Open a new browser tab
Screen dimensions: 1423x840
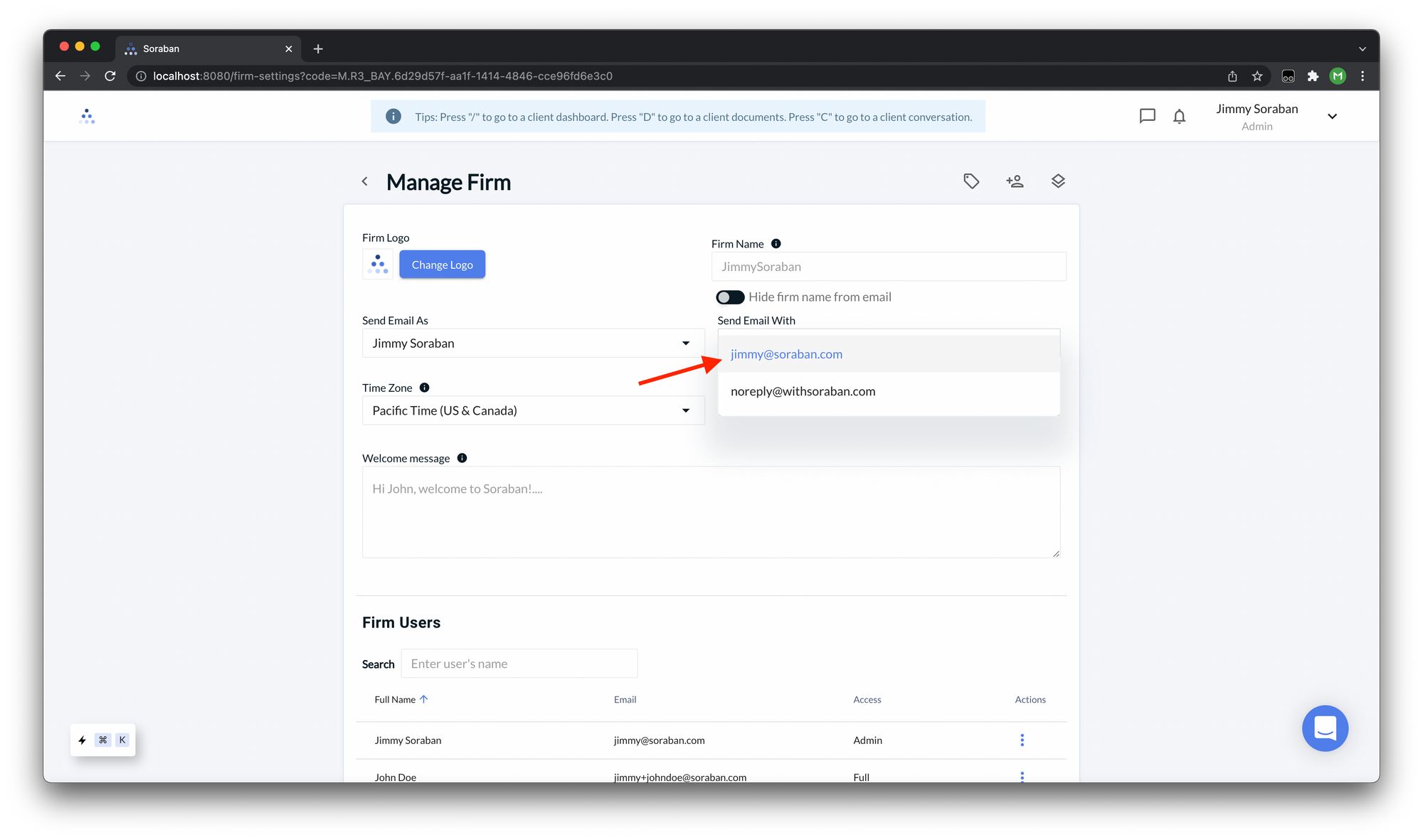[x=318, y=49]
